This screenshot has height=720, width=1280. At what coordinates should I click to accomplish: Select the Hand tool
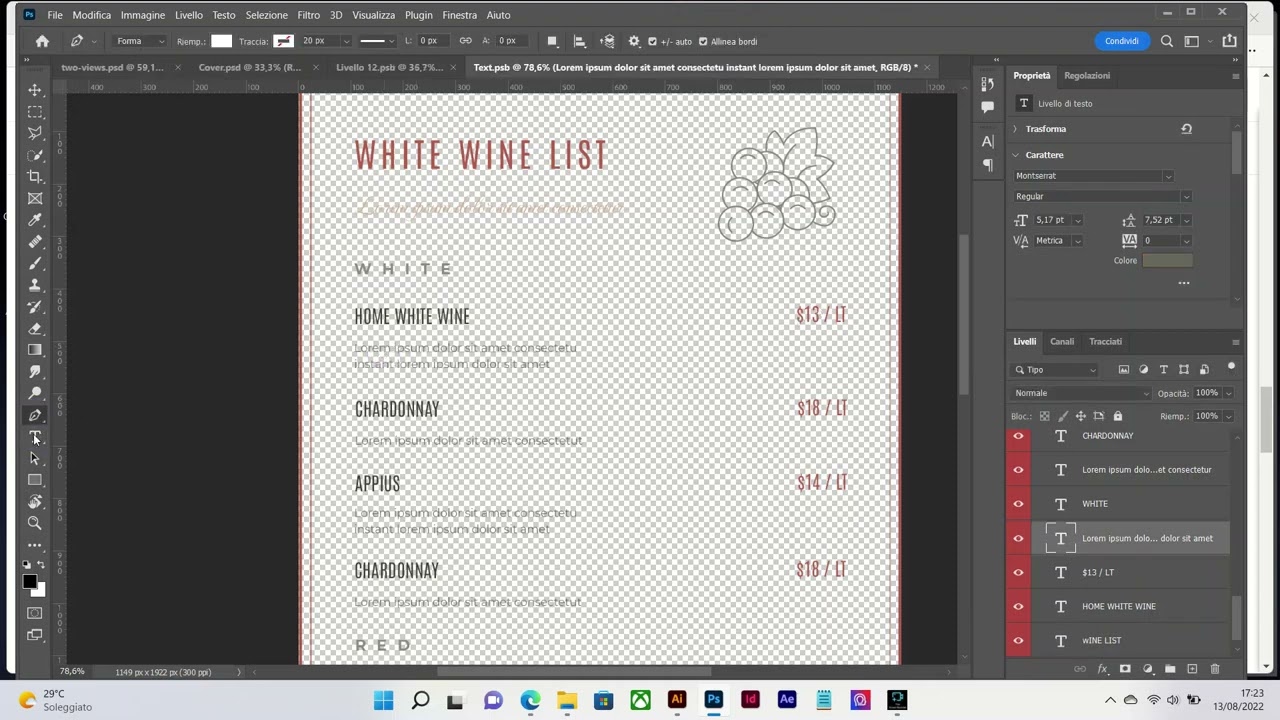[x=35, y=502]
